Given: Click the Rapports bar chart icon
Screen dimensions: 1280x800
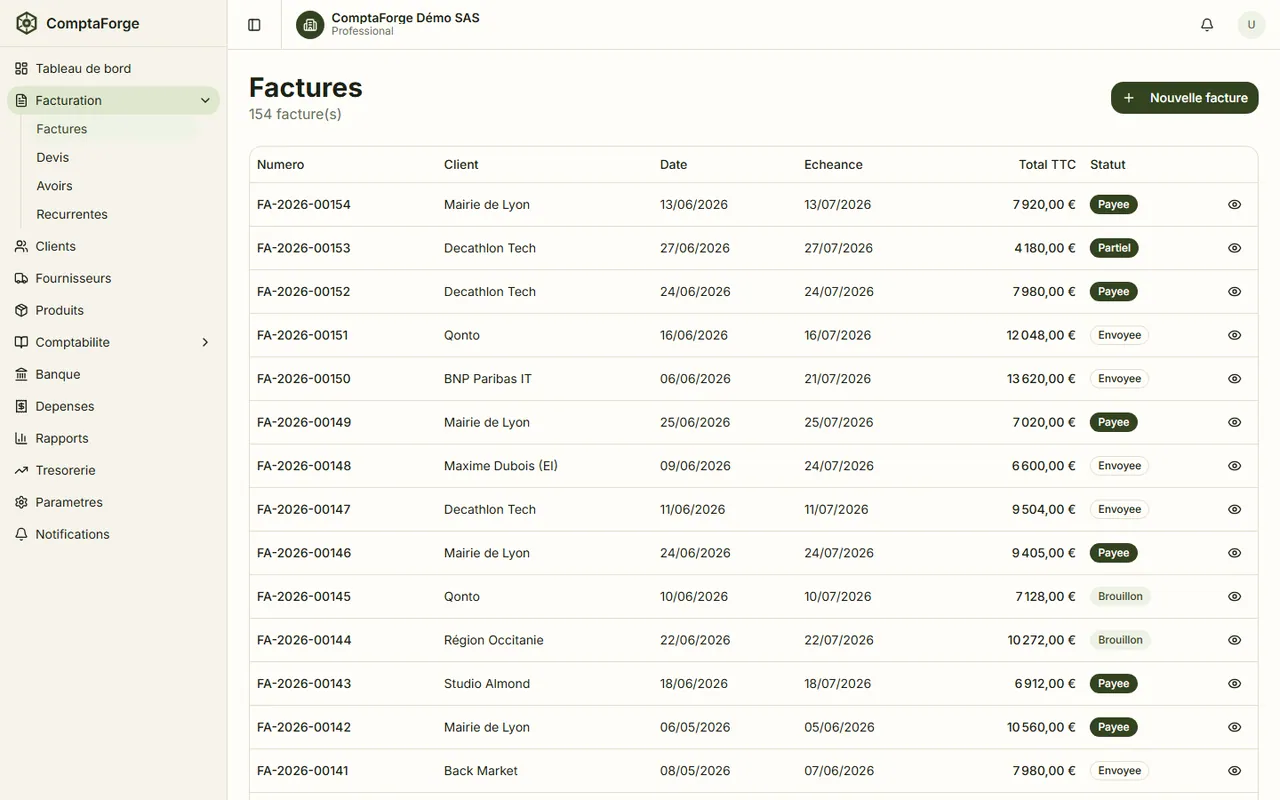Looking at the screenshot, I should (x=21, y=438).
